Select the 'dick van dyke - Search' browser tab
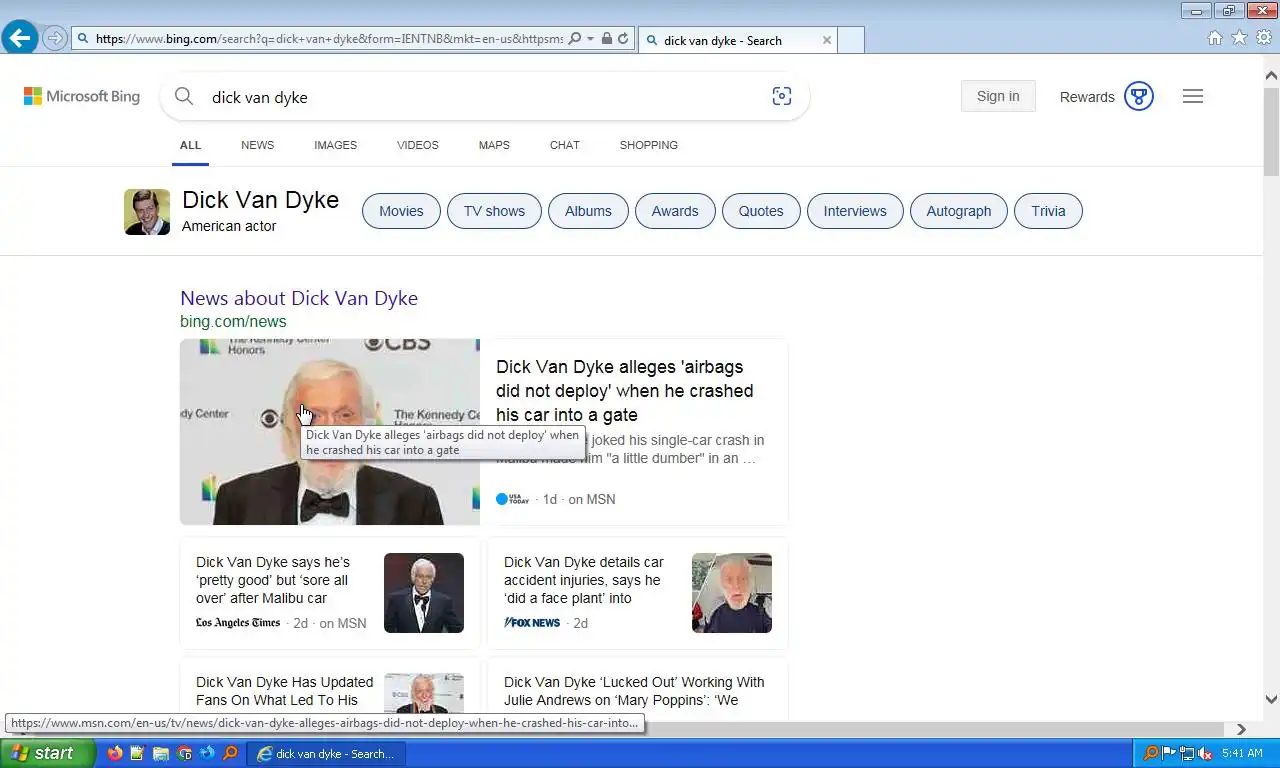Screen dimensions: 1280x768 [x=736, y=40]
